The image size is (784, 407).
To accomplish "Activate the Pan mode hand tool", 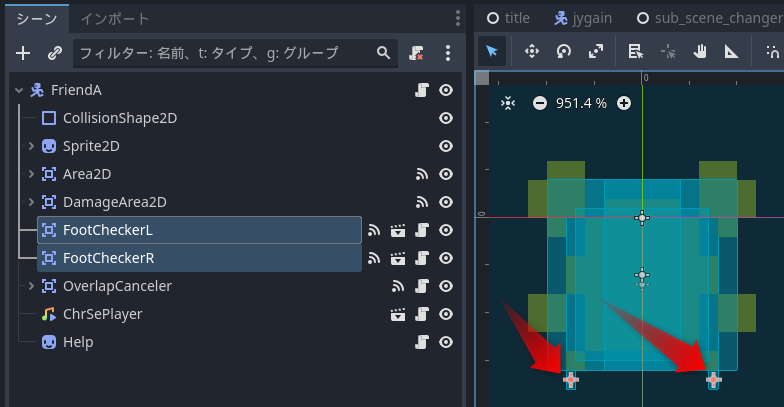I will (700, 51).
